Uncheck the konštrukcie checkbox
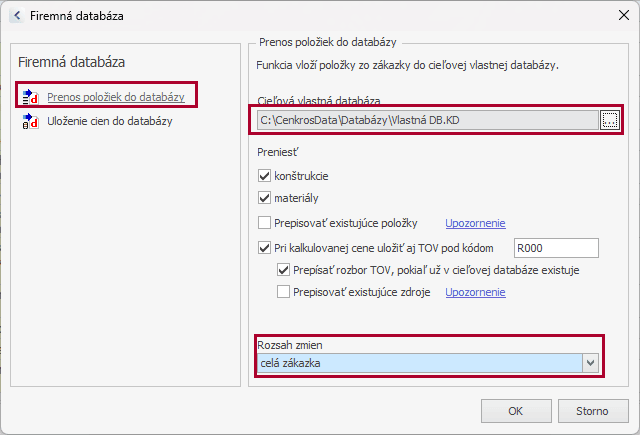 265,175
